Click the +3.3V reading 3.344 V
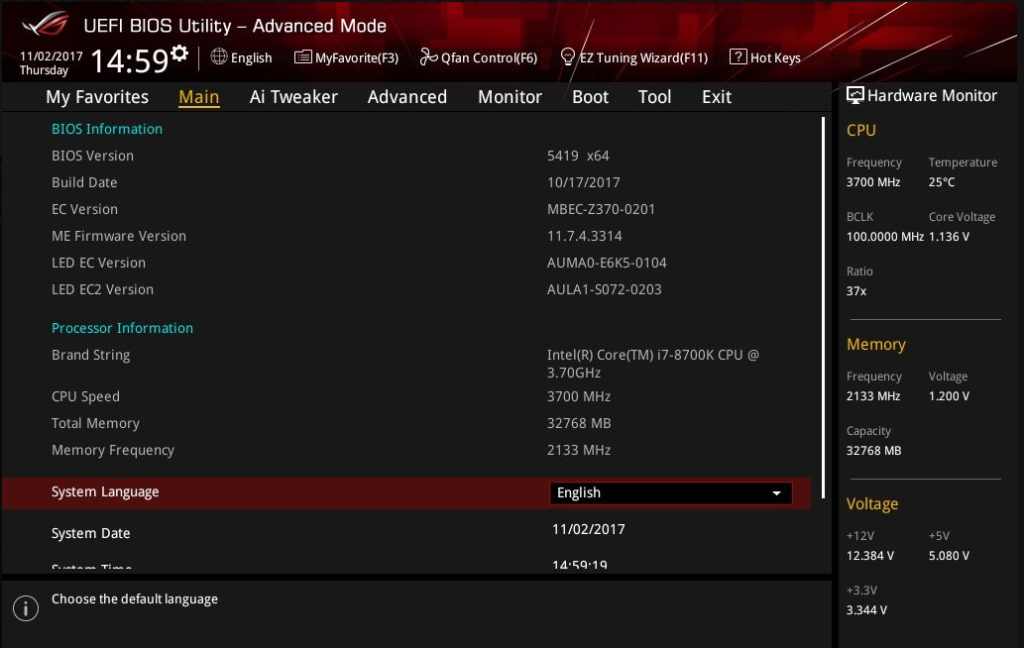Image resolution: width=1024 pixels, height=648 pixels. tap(867, 610)
